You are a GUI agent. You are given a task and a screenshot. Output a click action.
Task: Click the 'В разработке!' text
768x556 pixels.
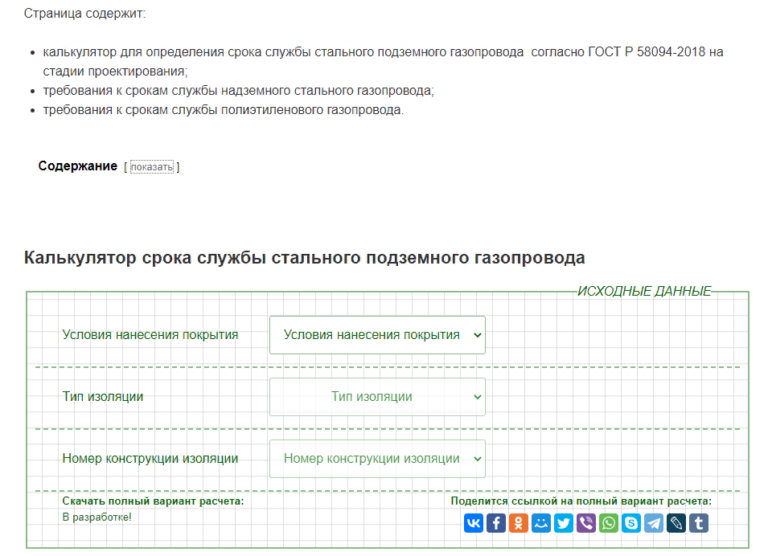(x=97, y=517)
